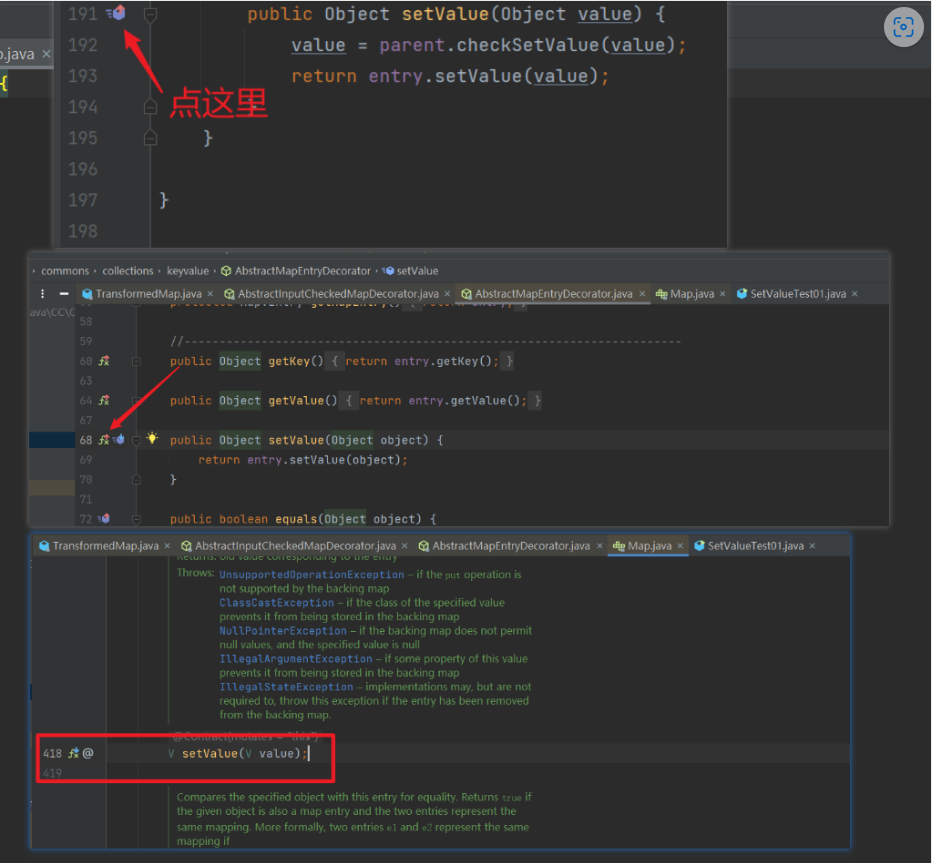
Task: Click line number 198 in the gutter
Action: pyautogui.click(x=83, y=231)
